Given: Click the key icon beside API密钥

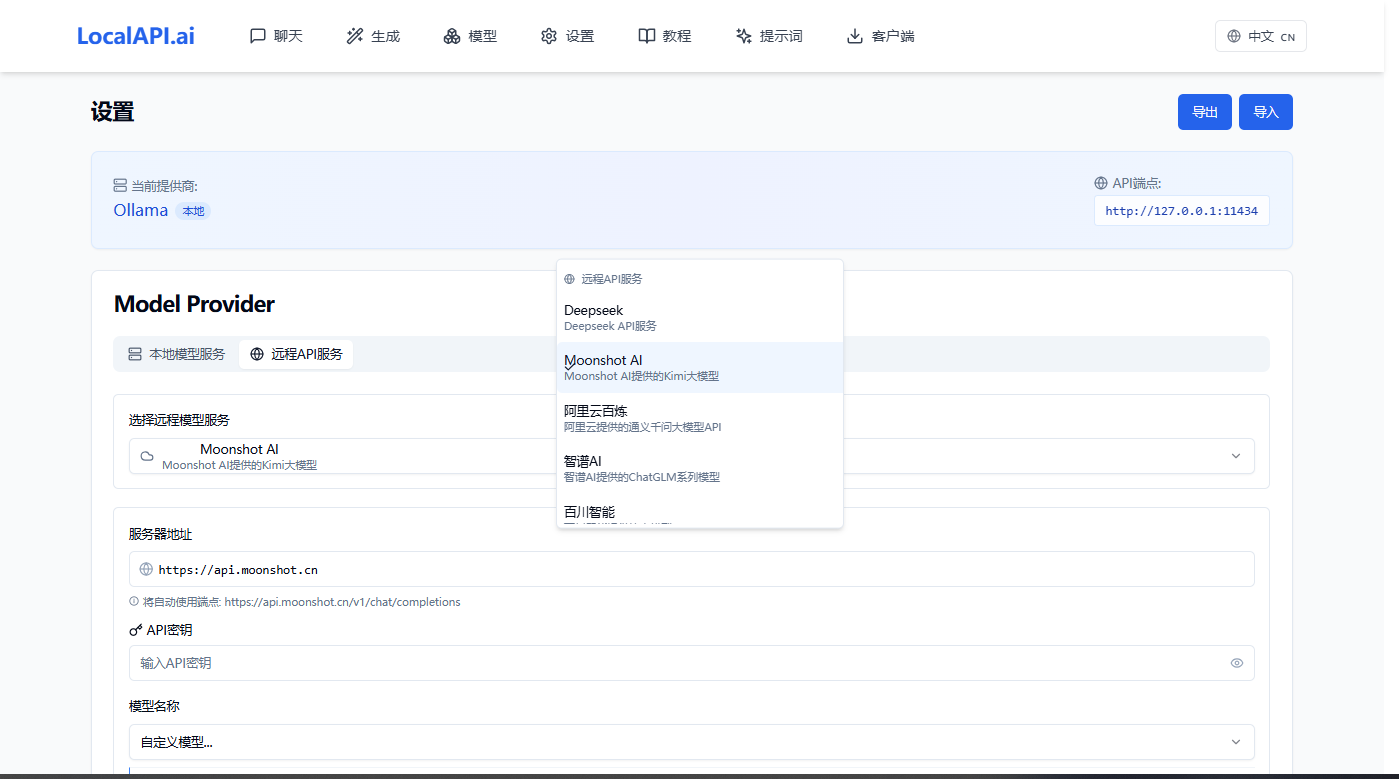Looking at the screenshot, I should coord(136,630).
